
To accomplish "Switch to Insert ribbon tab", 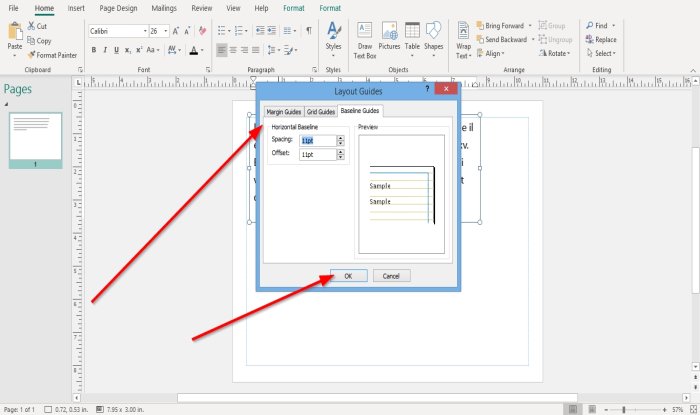I will point(76,8).
